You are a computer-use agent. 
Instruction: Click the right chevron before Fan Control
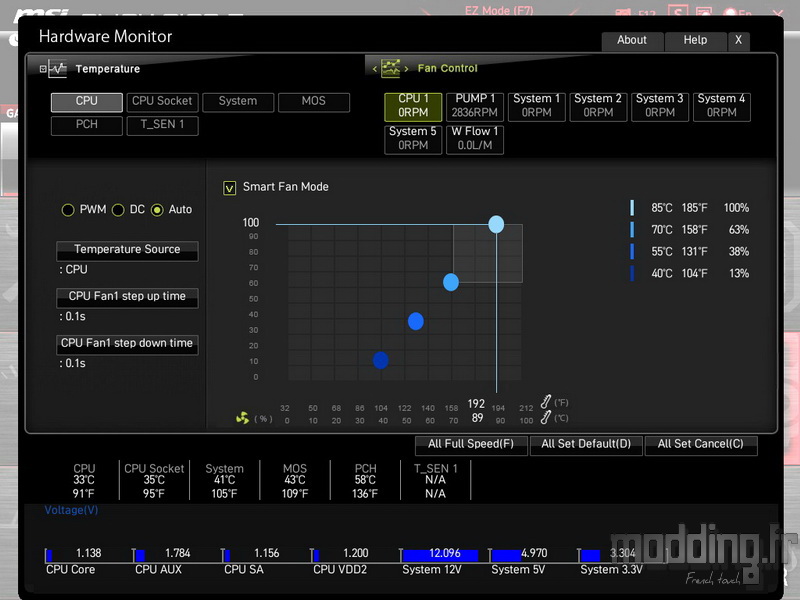pos(407,69)
